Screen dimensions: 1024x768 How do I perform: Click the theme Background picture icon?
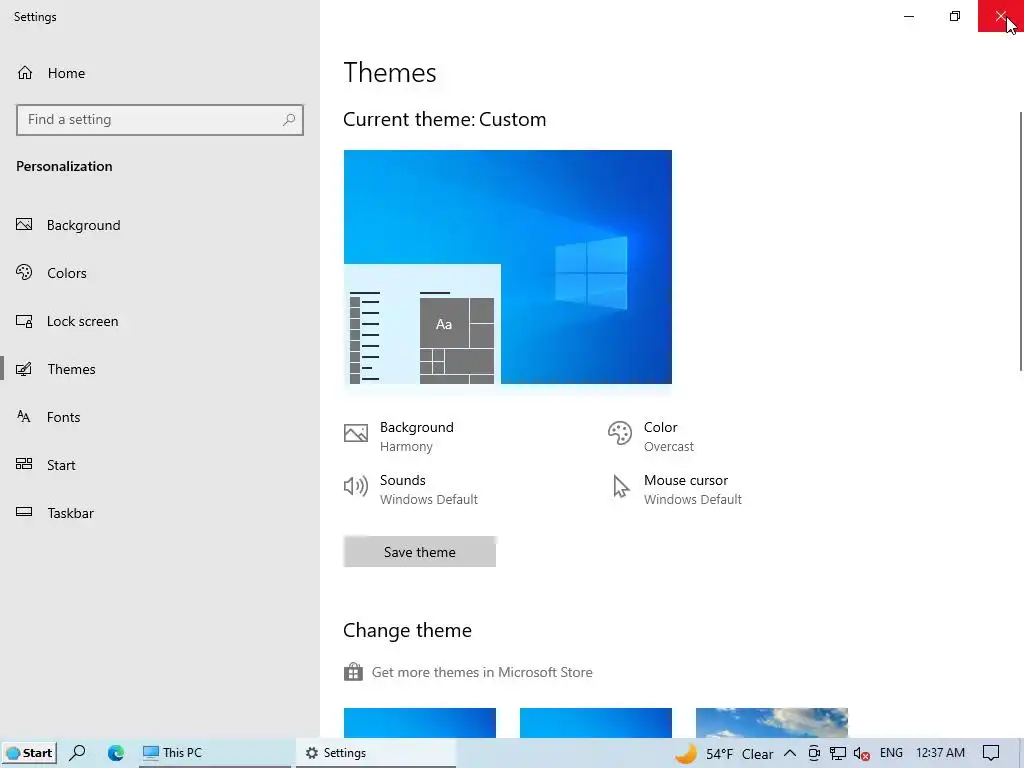pyautogui.click(x=356, y=433)
